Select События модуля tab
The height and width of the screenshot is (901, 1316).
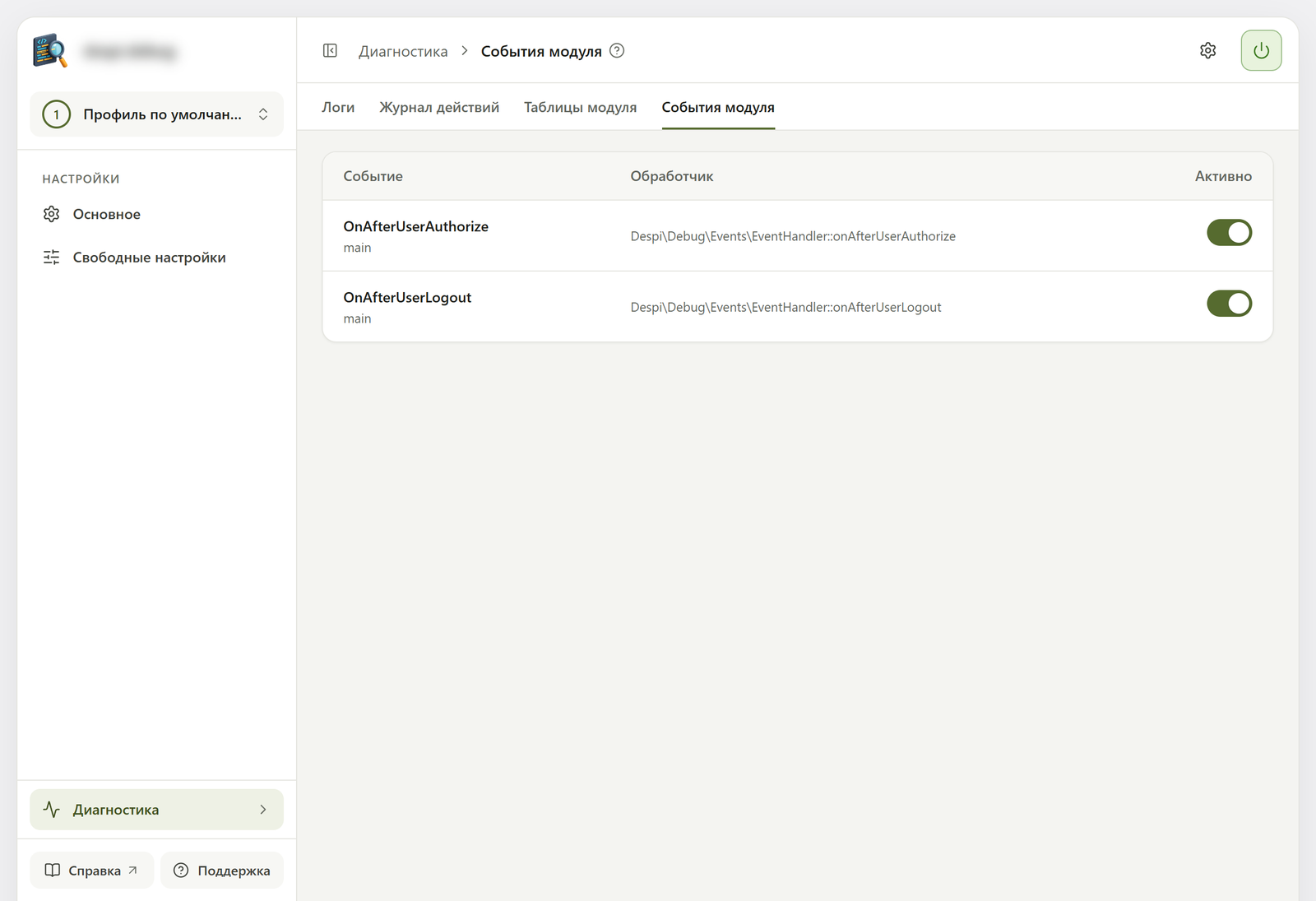pyautogui.click(x=718, y=107)
